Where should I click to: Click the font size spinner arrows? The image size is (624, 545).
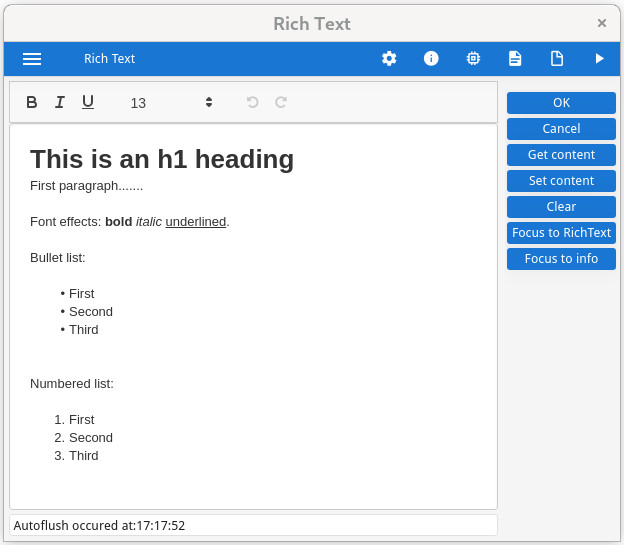coord(209,102)
